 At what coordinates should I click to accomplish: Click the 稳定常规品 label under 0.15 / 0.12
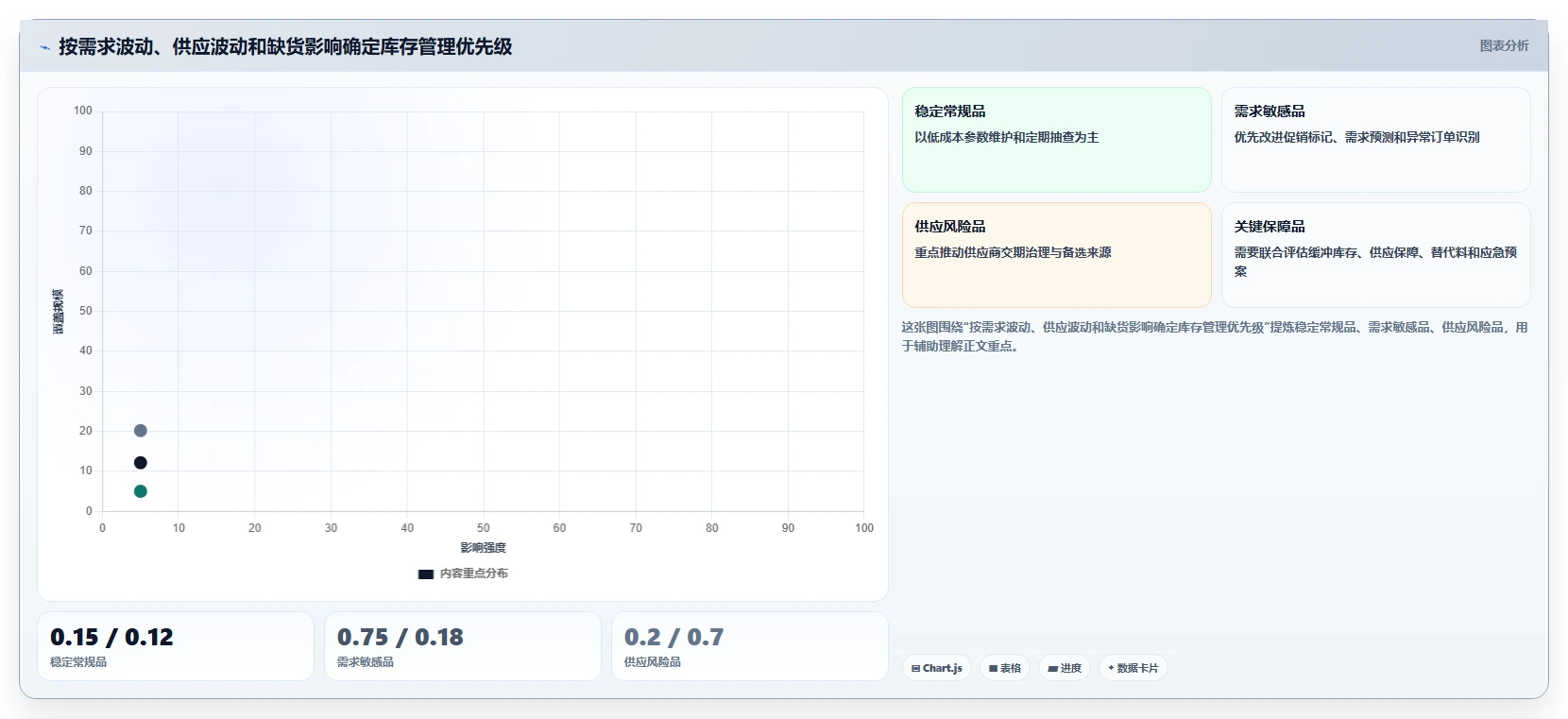[x=78, y=662]
